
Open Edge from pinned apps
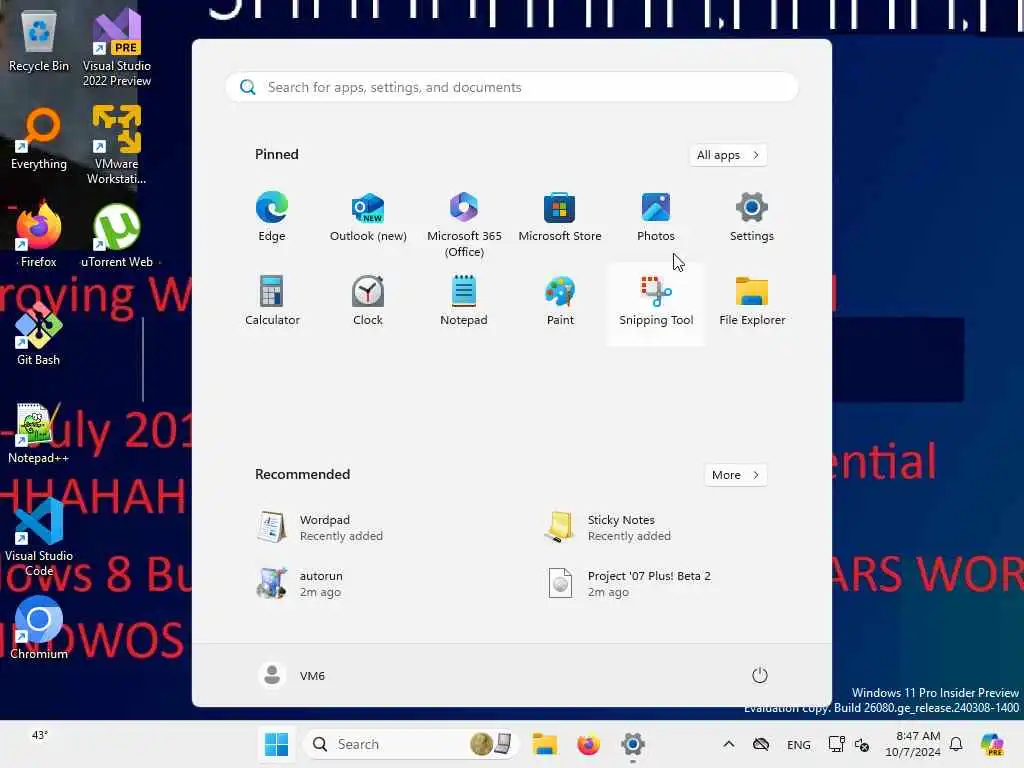click(x=272, y=217)
